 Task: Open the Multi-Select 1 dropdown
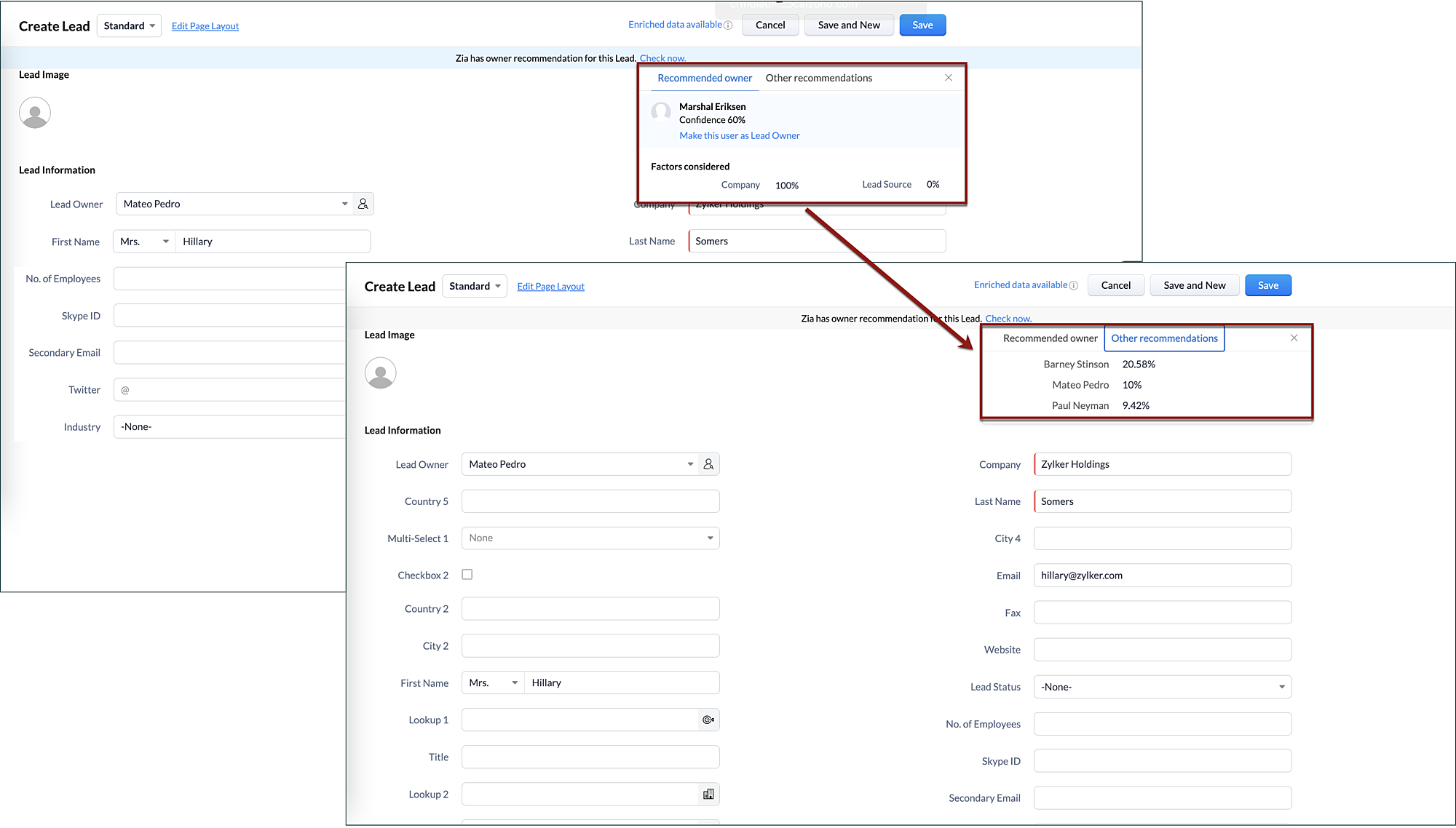tap(590, 538)
